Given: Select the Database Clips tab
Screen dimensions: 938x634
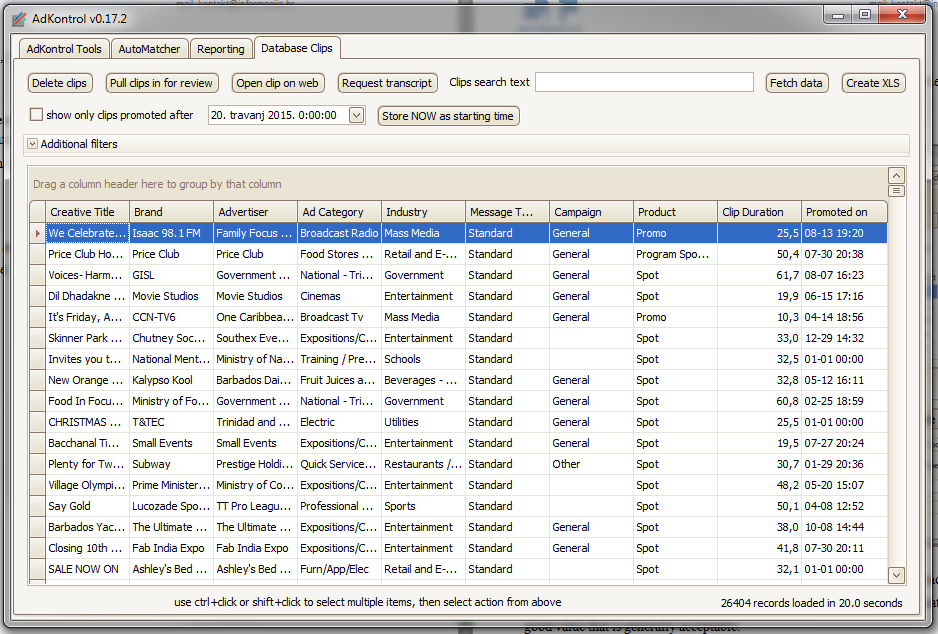Looking at the screenshot, I should pos(297,48).
